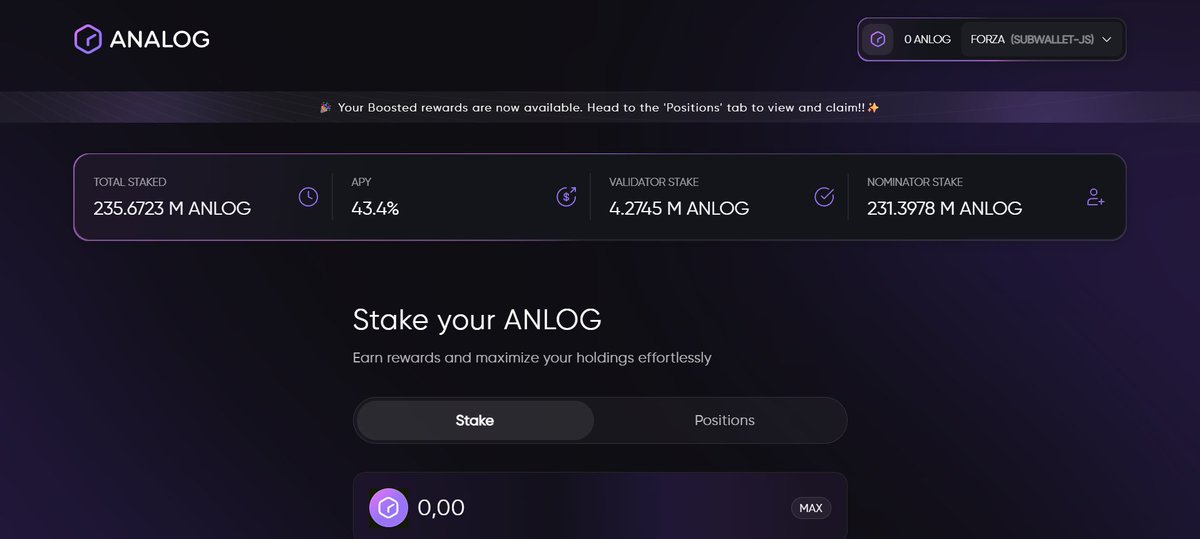This screenshot has width=1200, height=539.
Task: Select the Stake tab
Action: (x=475, y=420)
